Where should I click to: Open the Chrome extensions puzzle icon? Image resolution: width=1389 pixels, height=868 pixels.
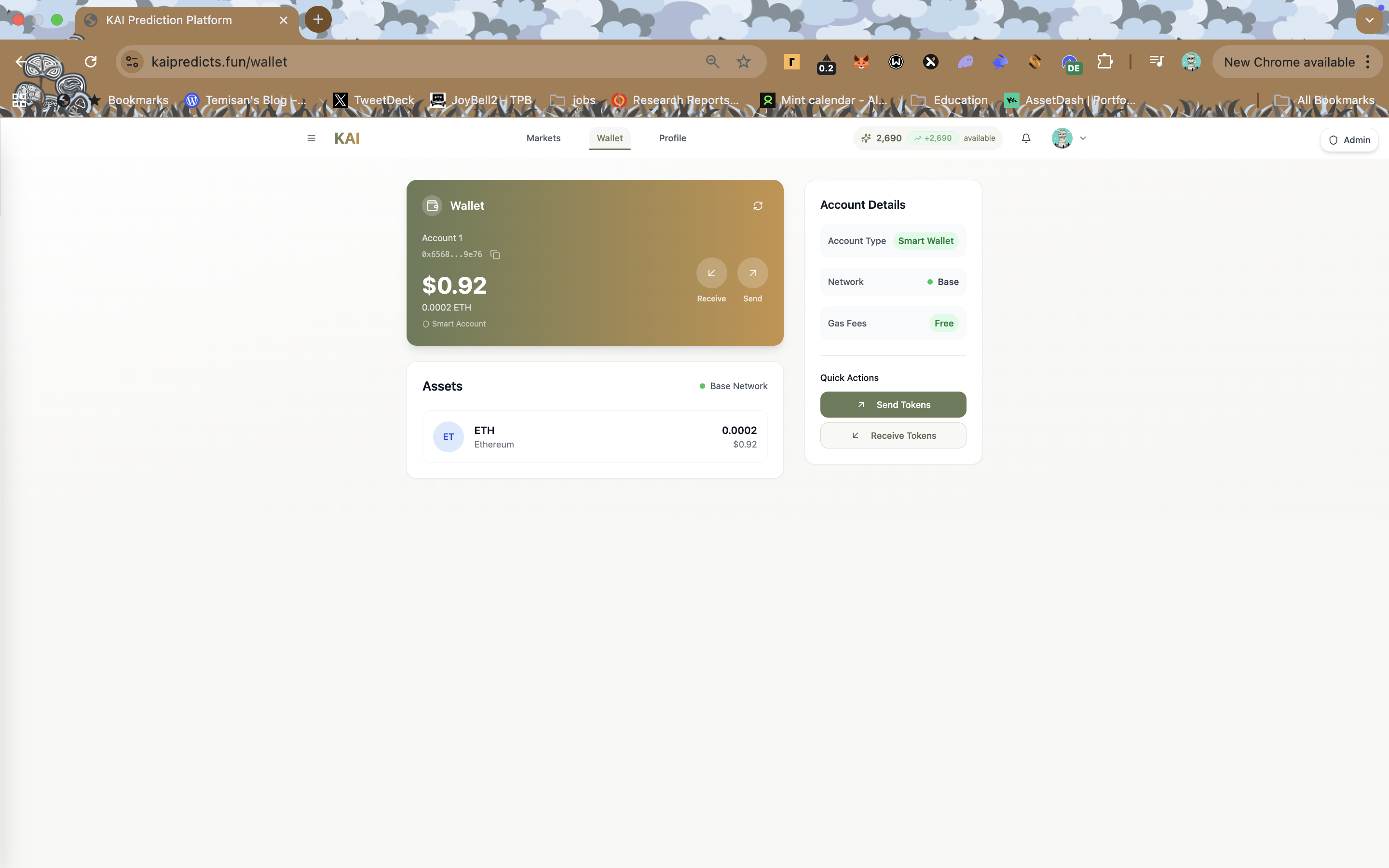point(1104,62)
